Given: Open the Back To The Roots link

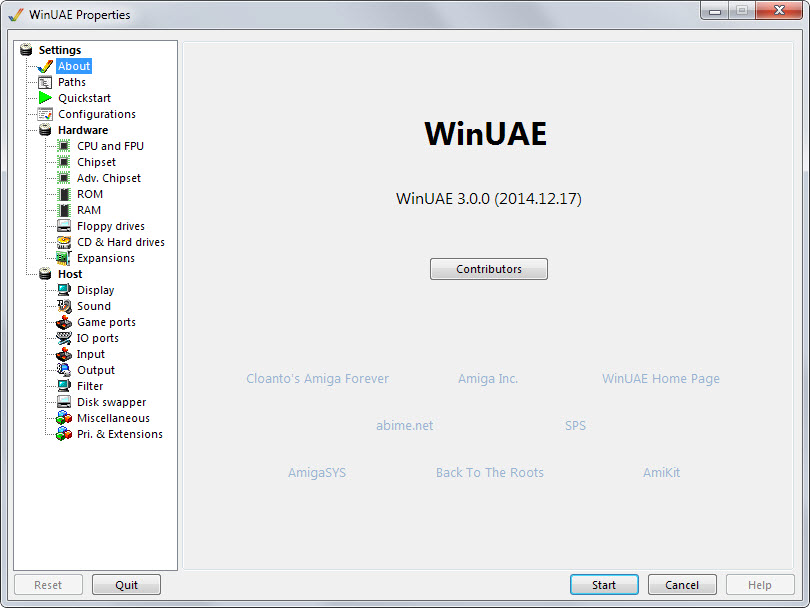Looking at the screenshot, I should pos(490,473).
